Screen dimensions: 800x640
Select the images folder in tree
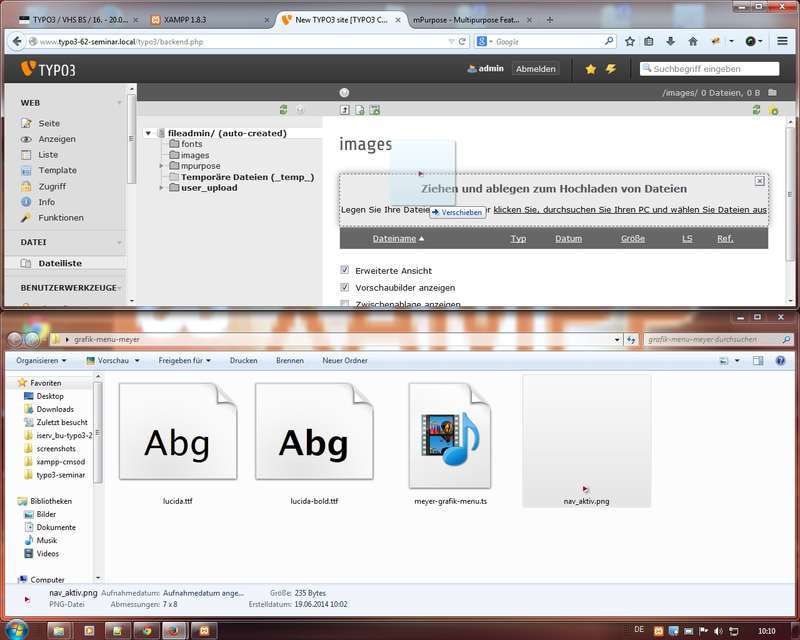click(194, 155)
